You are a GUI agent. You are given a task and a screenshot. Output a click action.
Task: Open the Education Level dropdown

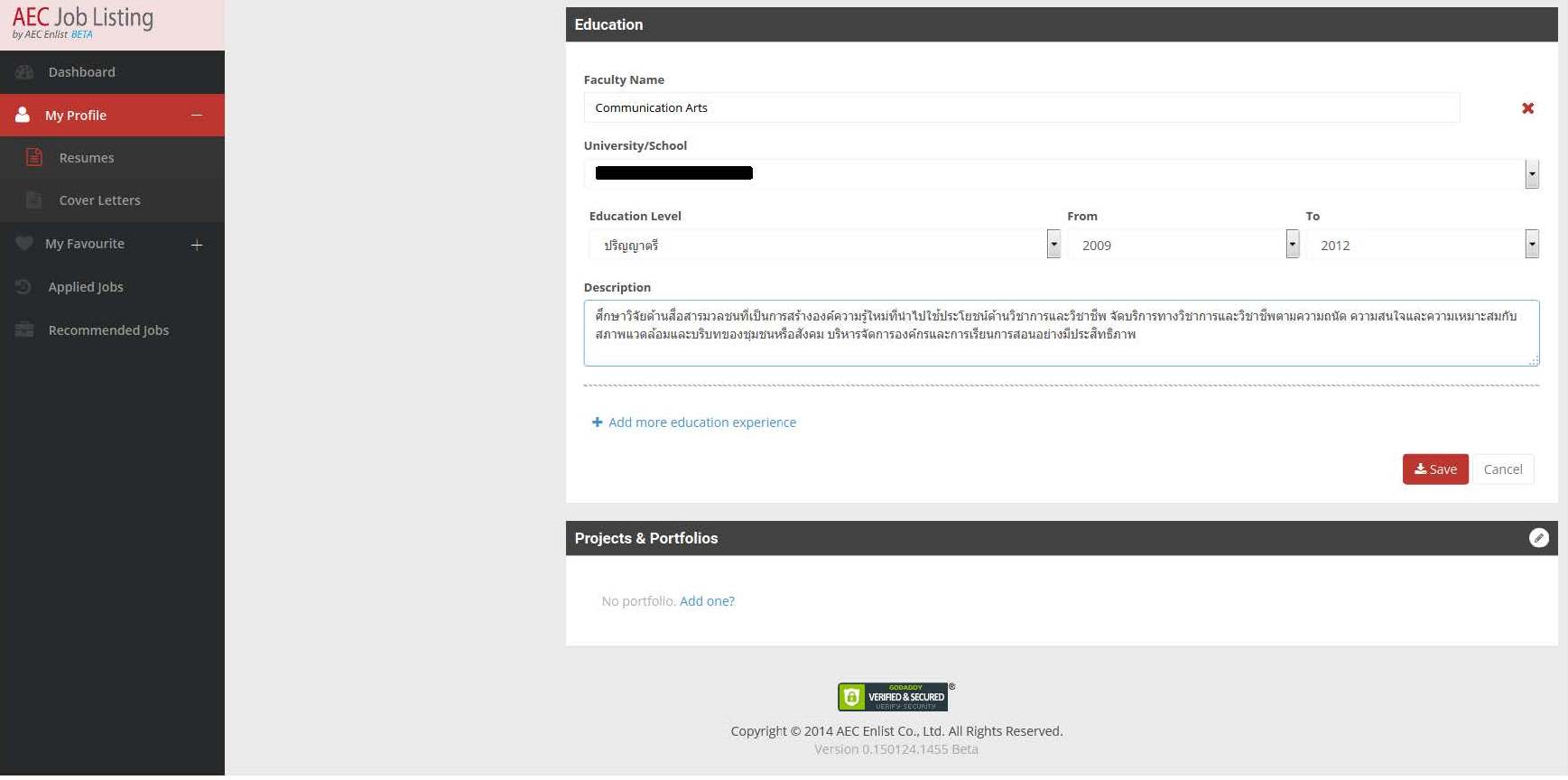pos(1053,245)
